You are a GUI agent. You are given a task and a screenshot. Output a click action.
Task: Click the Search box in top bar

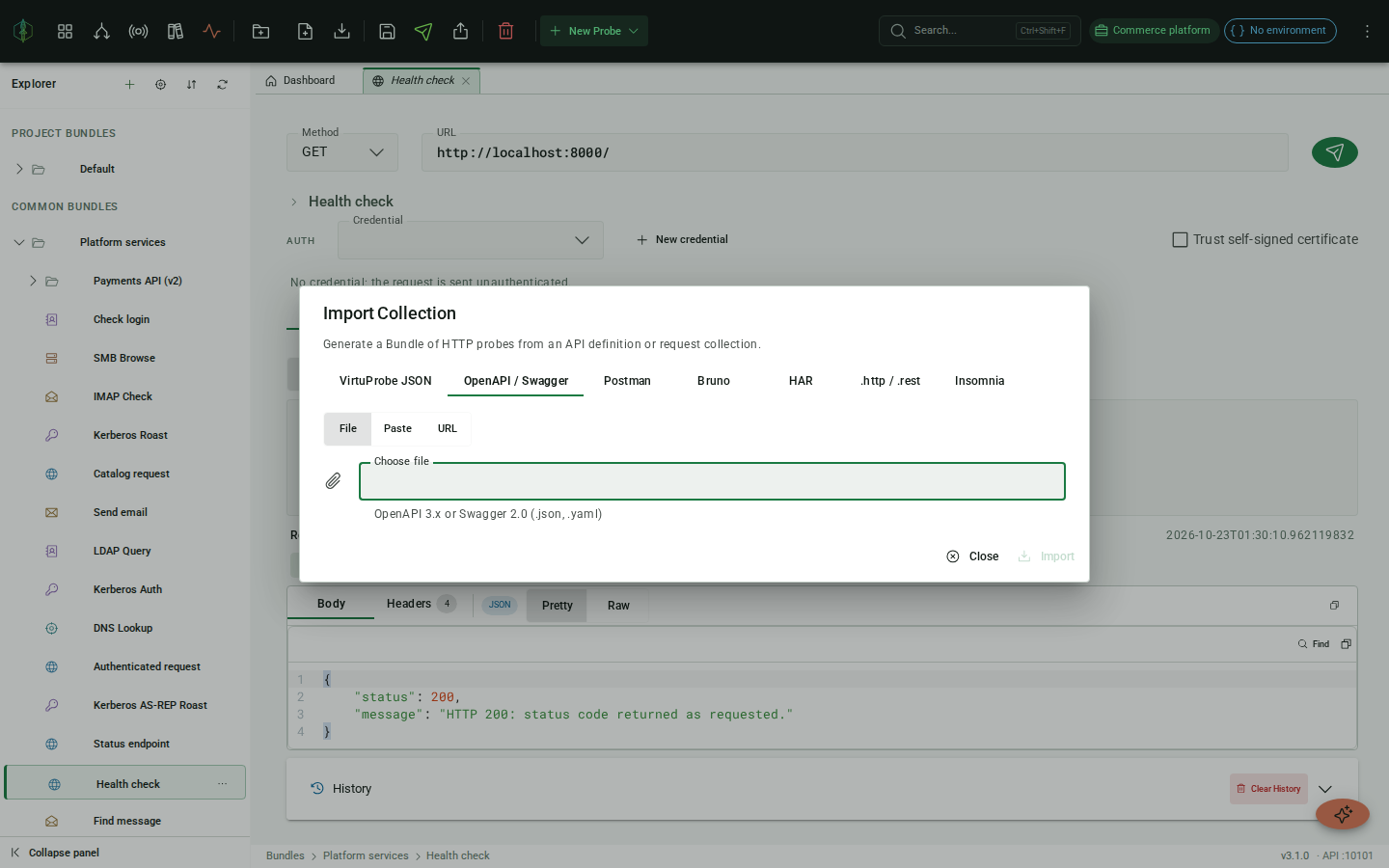pyautogui.click(x=980, y=31)
